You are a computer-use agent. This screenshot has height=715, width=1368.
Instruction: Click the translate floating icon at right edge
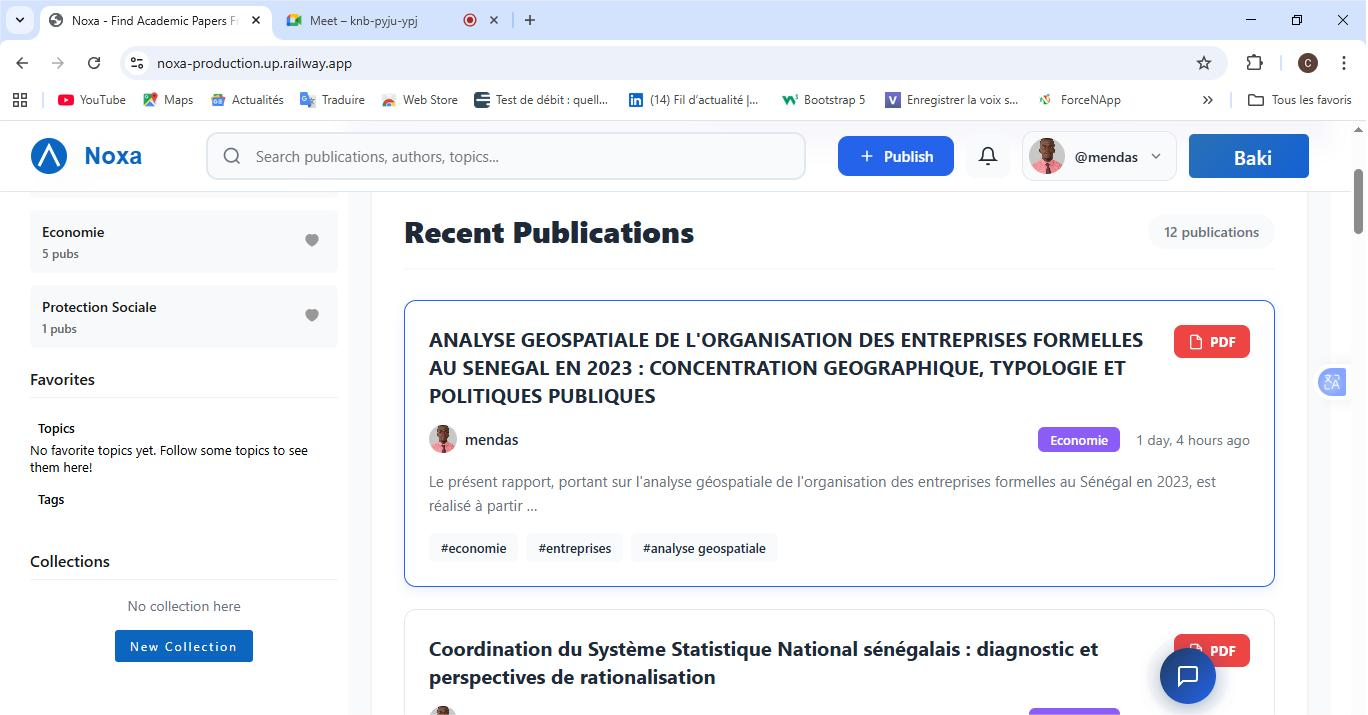(x=1331, y=382)
